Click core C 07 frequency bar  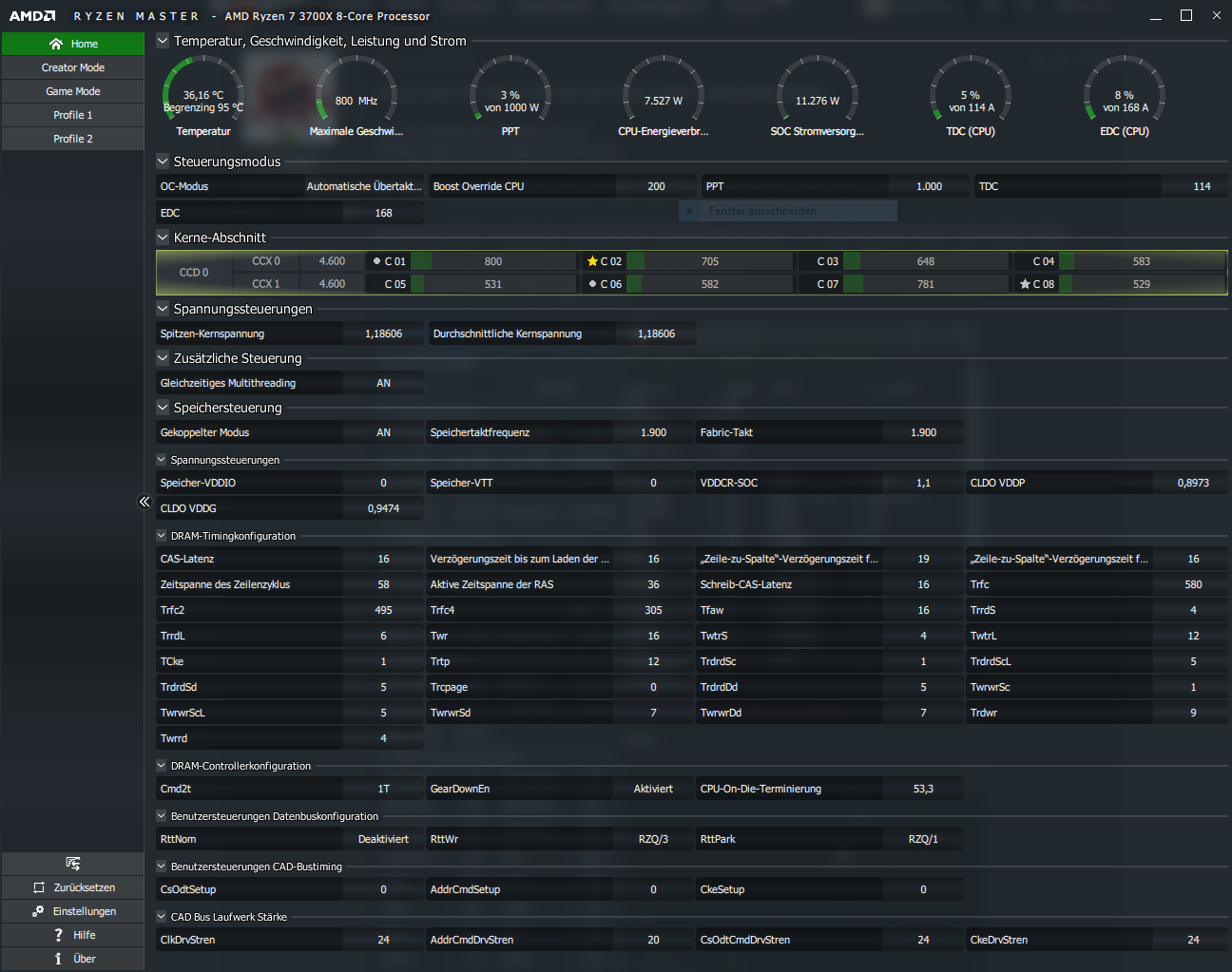(926, 284)
